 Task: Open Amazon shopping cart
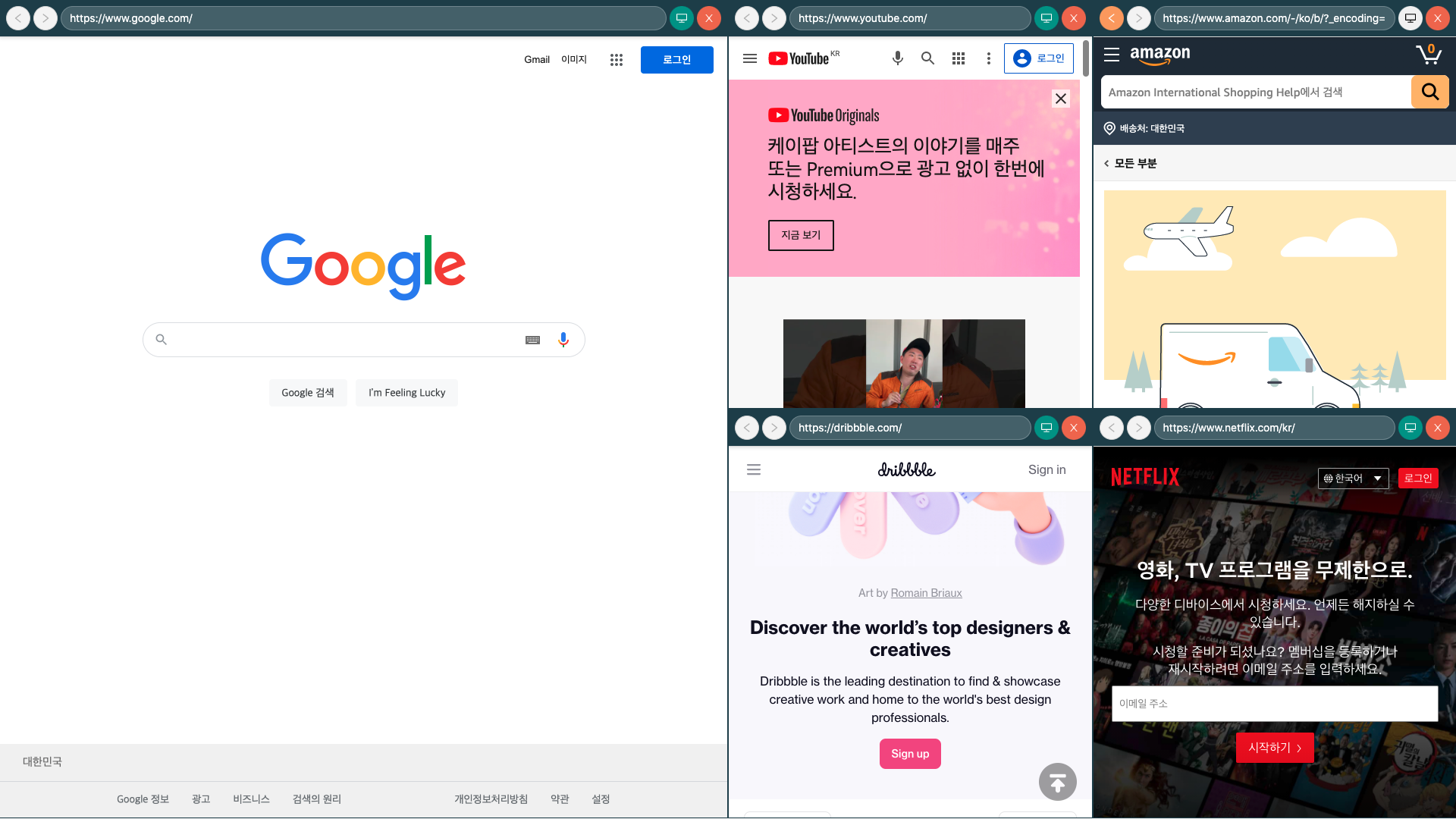pos(1429,54)
